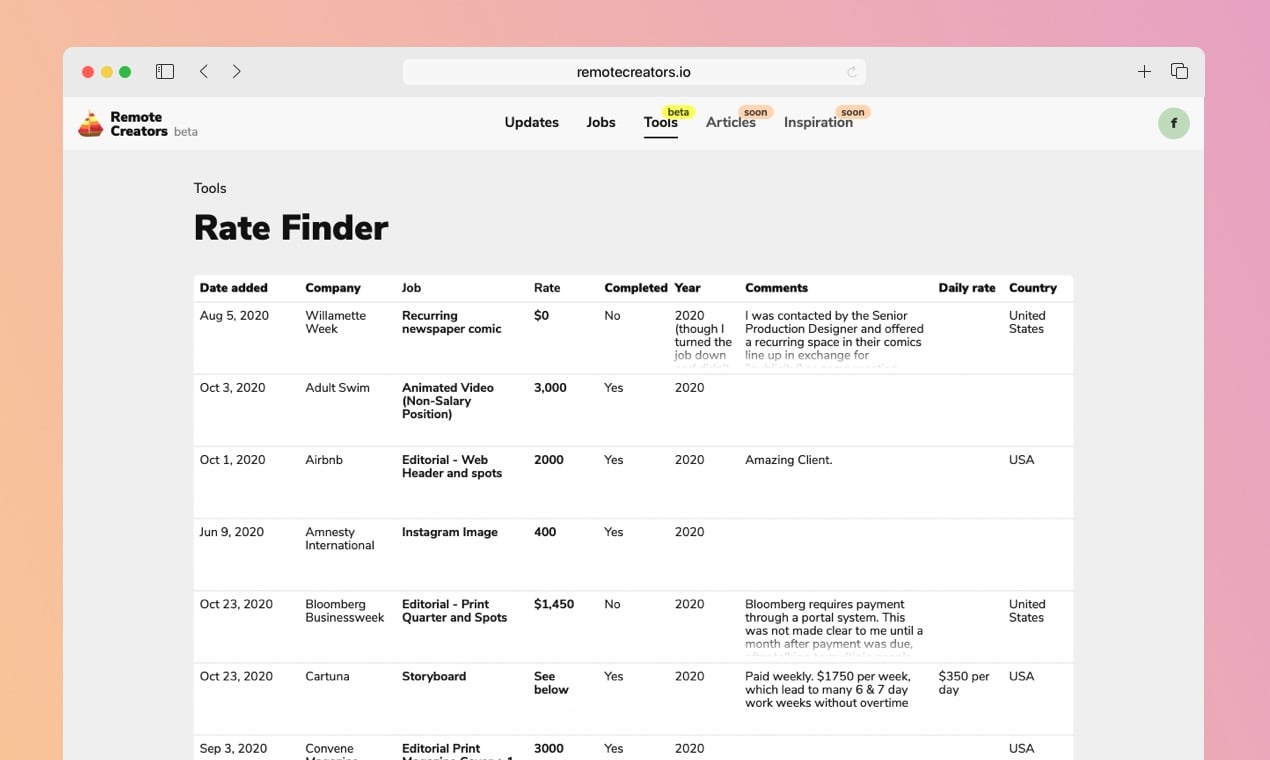
Task: Reload the page using the refresh icon
Action: (852, 72)
